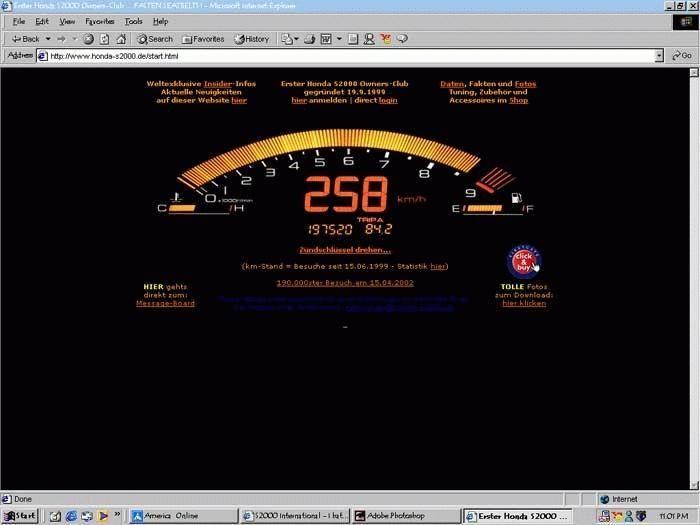
Task: Click the Zündschlüssel drehen link
Action: (x=345, y=250)
